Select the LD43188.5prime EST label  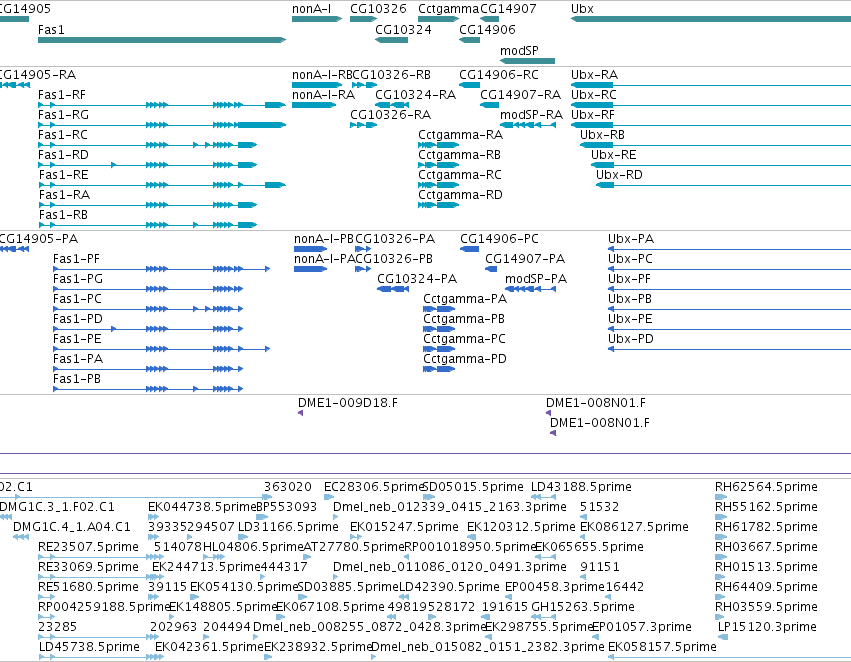(581, 487)
